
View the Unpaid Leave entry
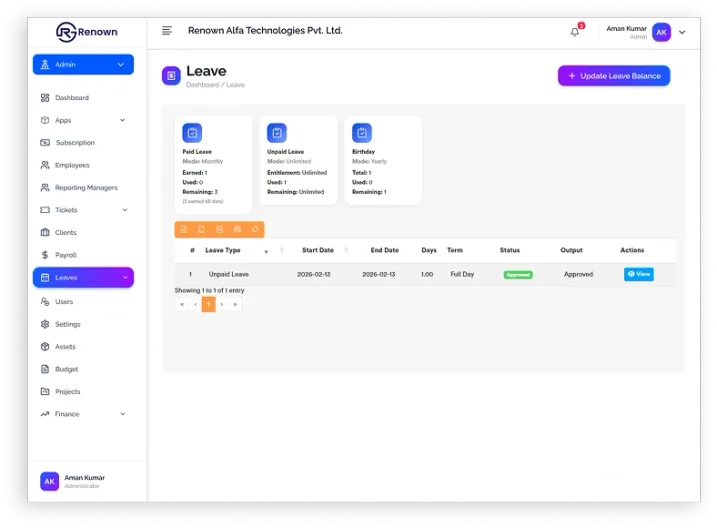638,274
